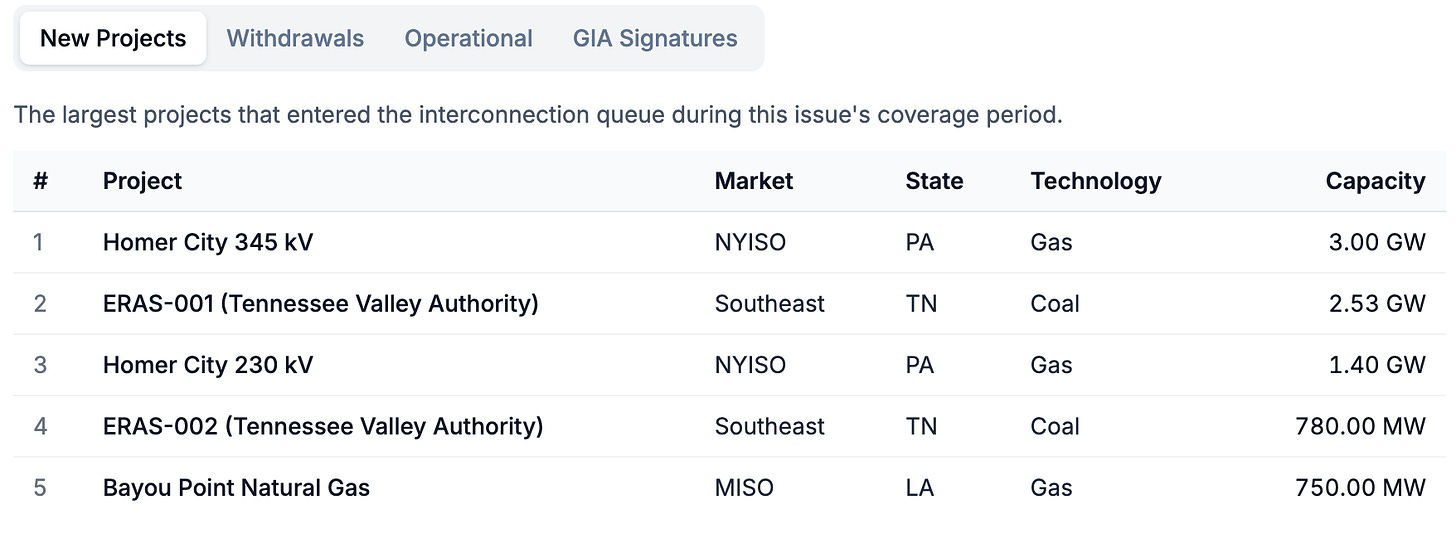The width and height of the screenshot is (1456, 534).
Task: Open ERAS-001 Tennessee Valley Authority project
Action: coord(321,303)
